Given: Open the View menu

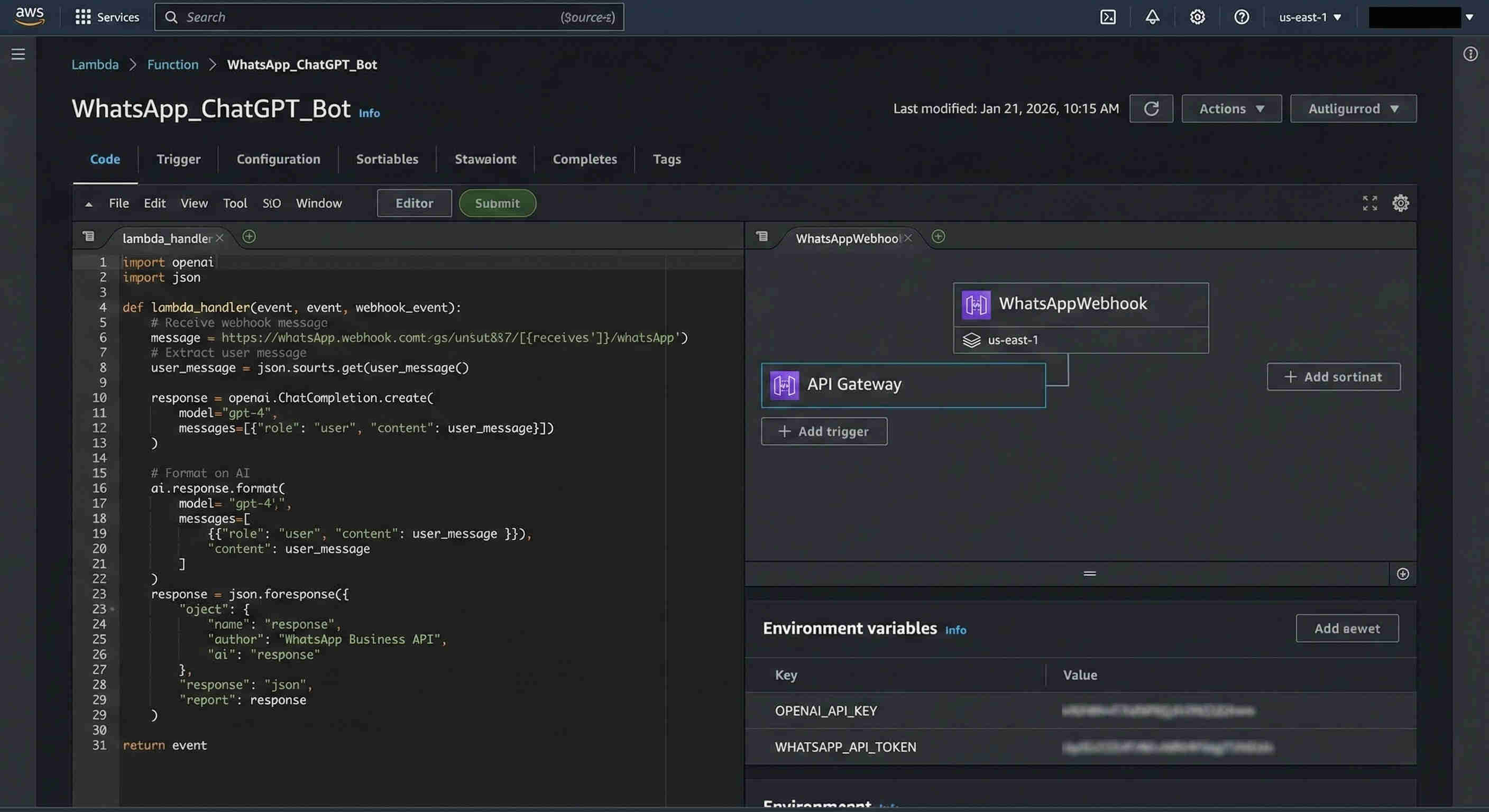Looking at the screenshot, I should coord(194,203).
